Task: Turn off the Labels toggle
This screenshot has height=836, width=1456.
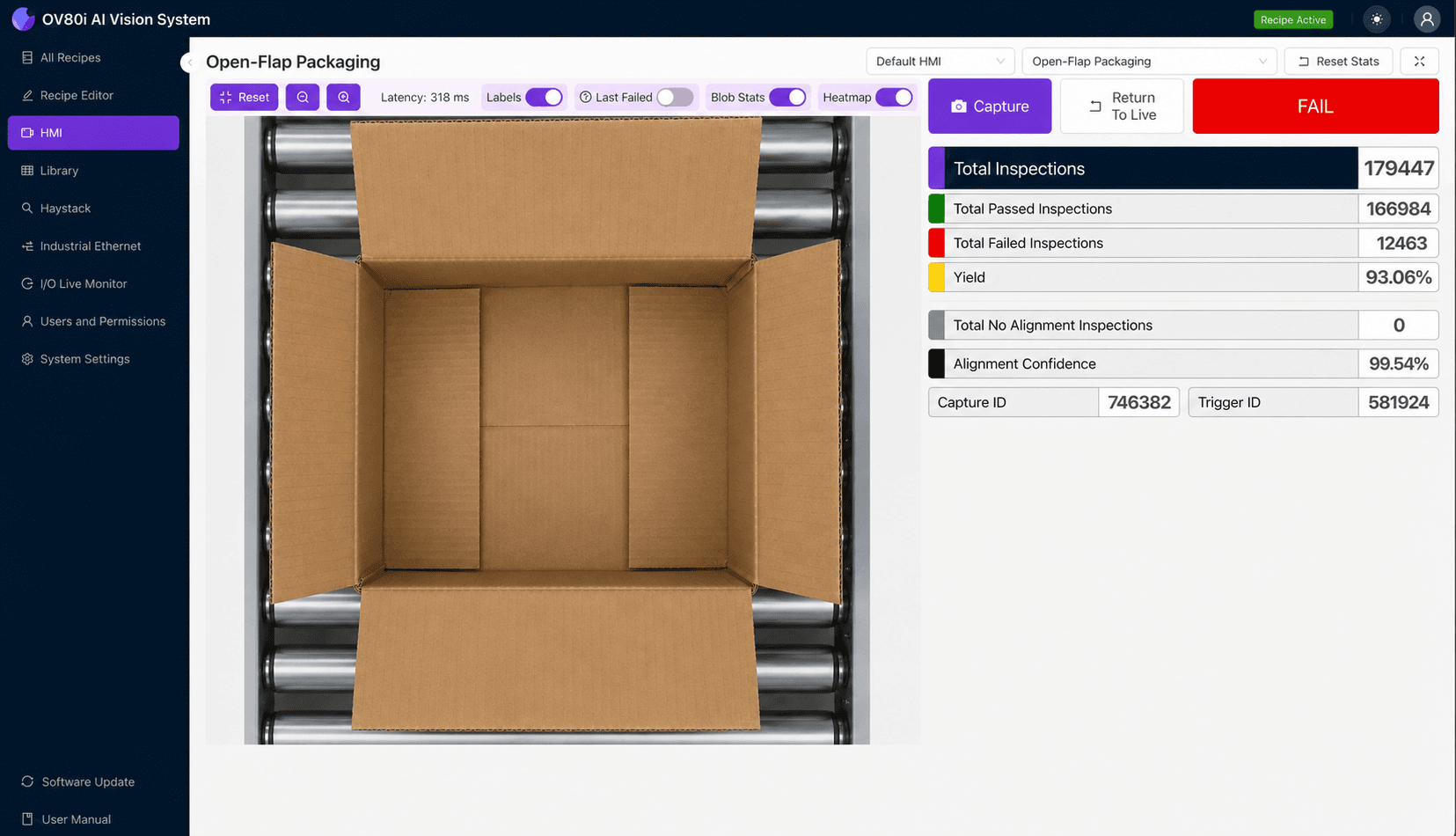Action: pos(544,98)
